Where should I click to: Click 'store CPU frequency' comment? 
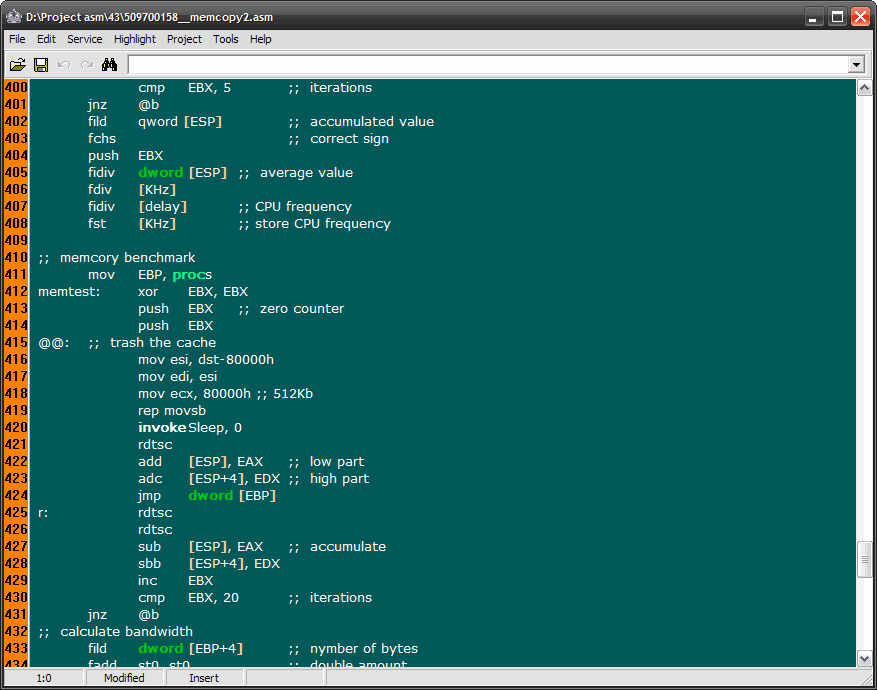coord(323,224)
